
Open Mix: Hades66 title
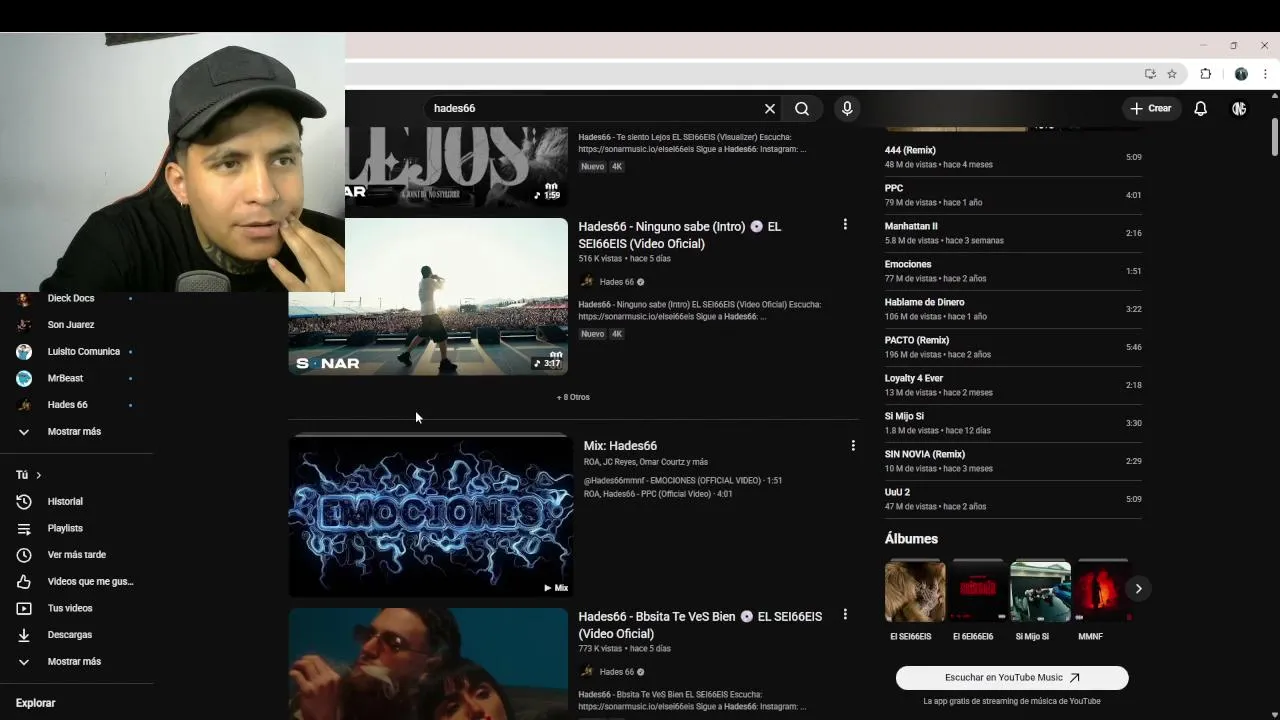click(620, 446)
